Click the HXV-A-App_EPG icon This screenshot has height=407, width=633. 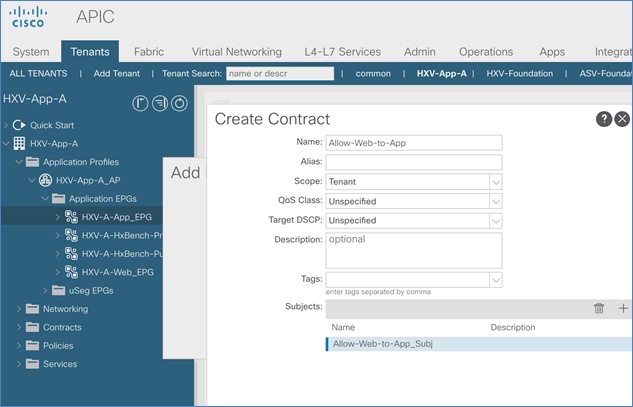tap(71, 217)
